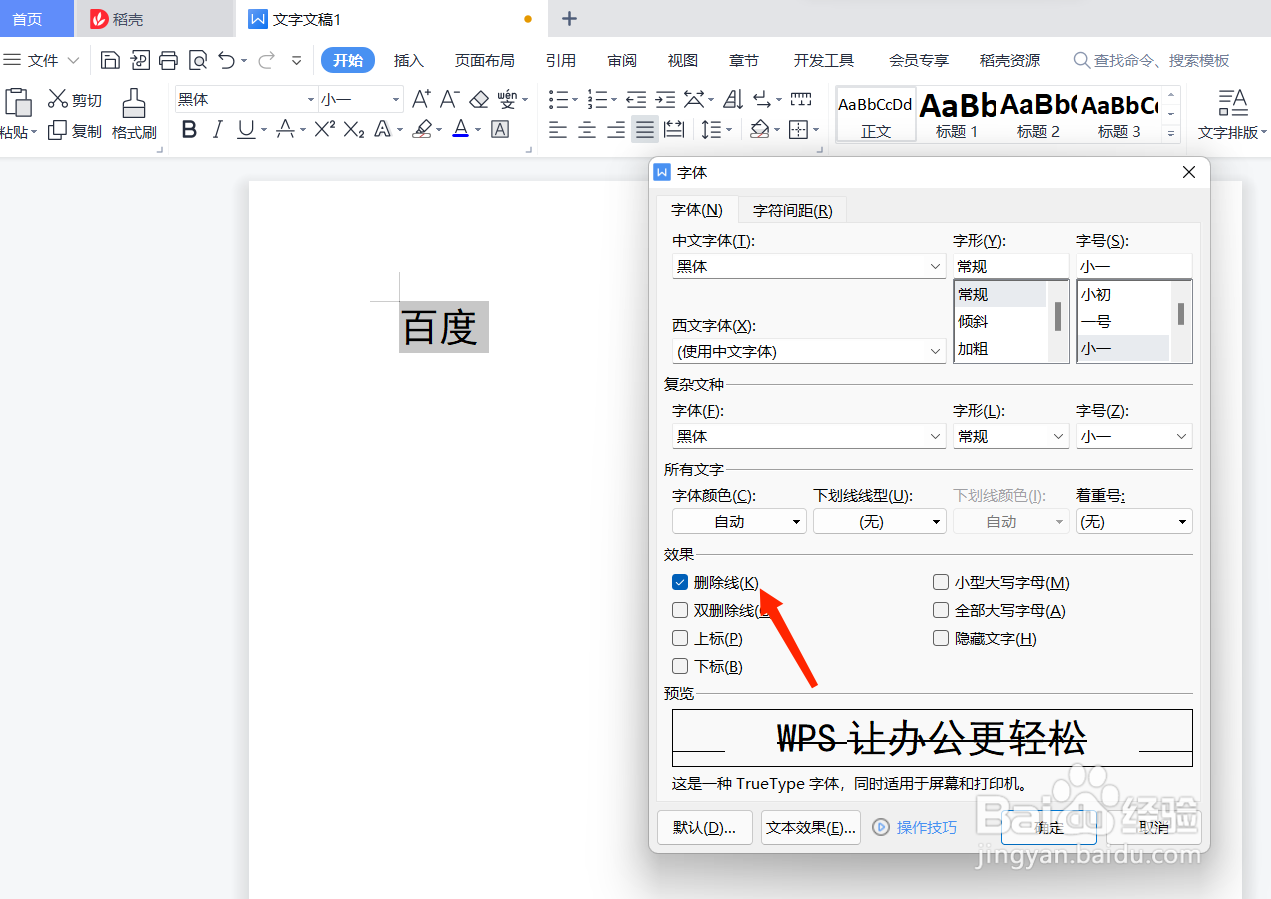
Task: Open the 字体颜色 auto color picker
Action: (739, 521)
